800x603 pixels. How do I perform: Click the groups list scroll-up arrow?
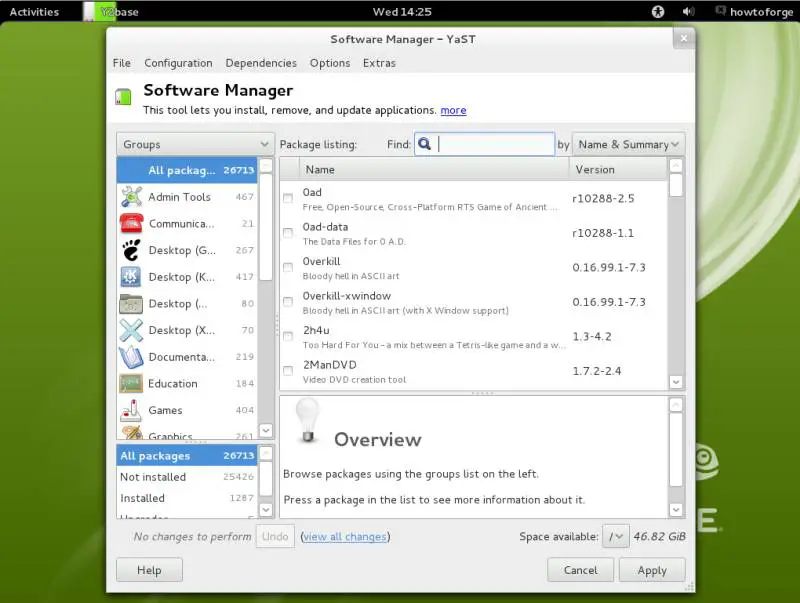(x=266, y=165)
